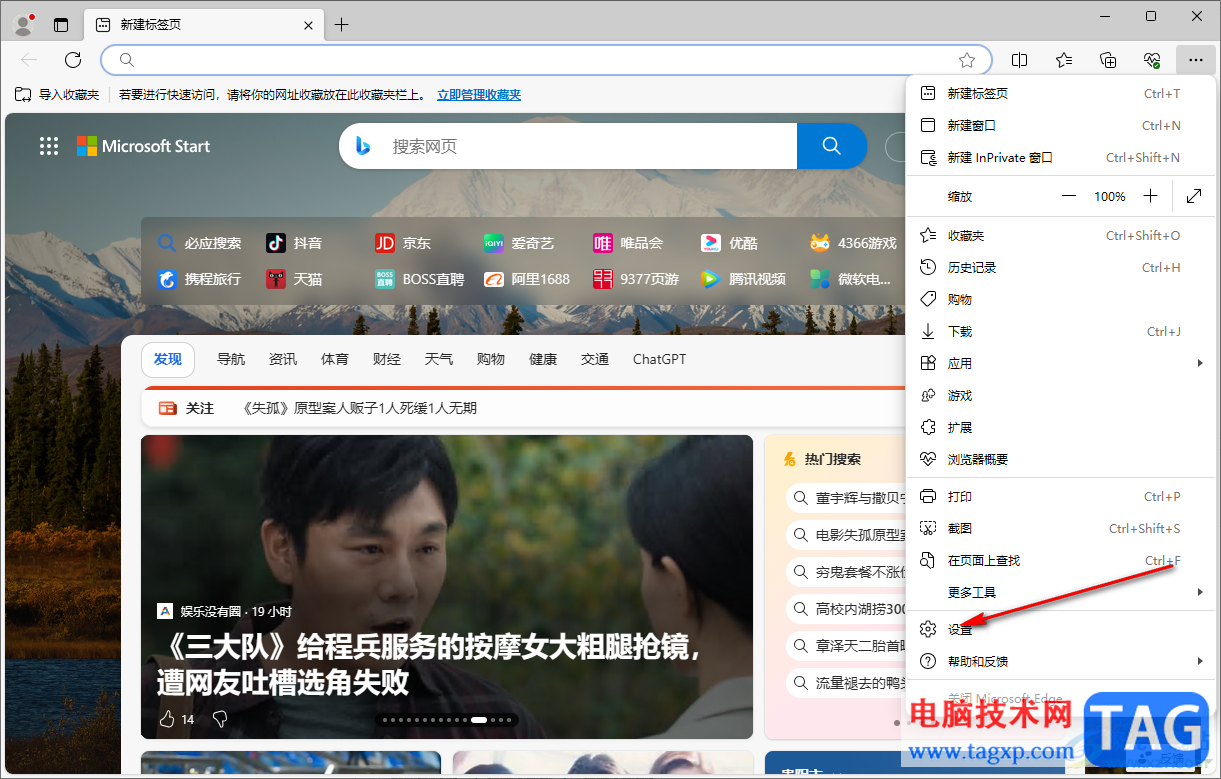Open a new tab with plus icon
1221x779 pixels.
[x=342, y=25]
